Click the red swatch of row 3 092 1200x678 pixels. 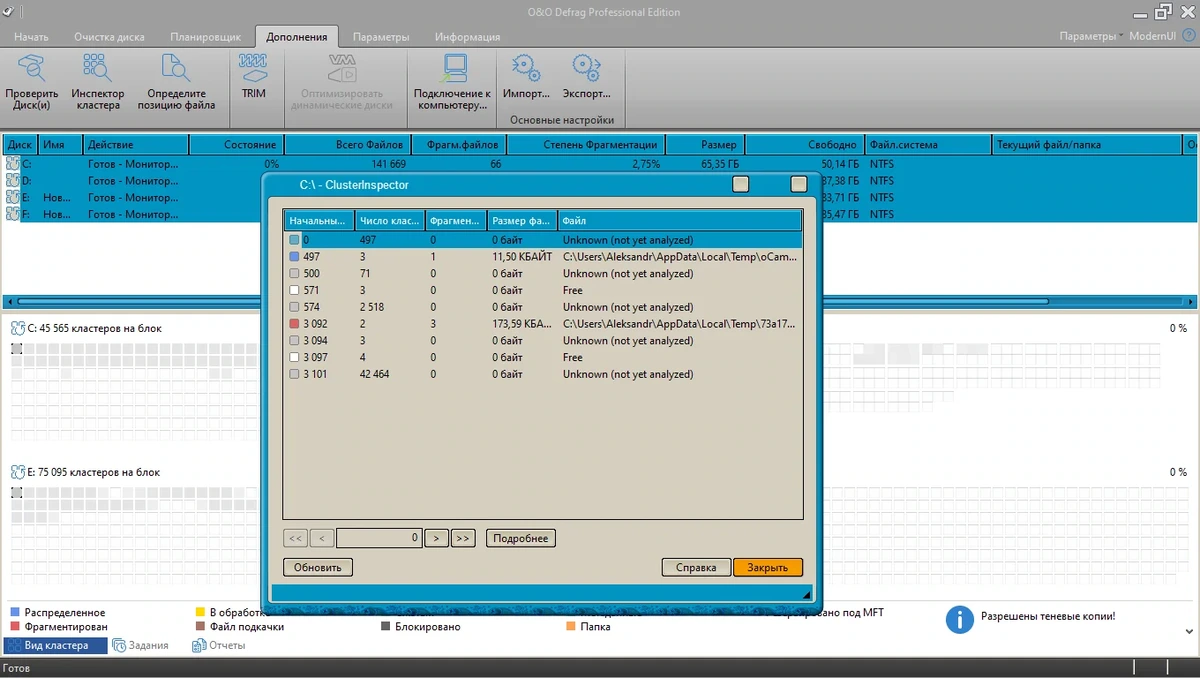294,324
